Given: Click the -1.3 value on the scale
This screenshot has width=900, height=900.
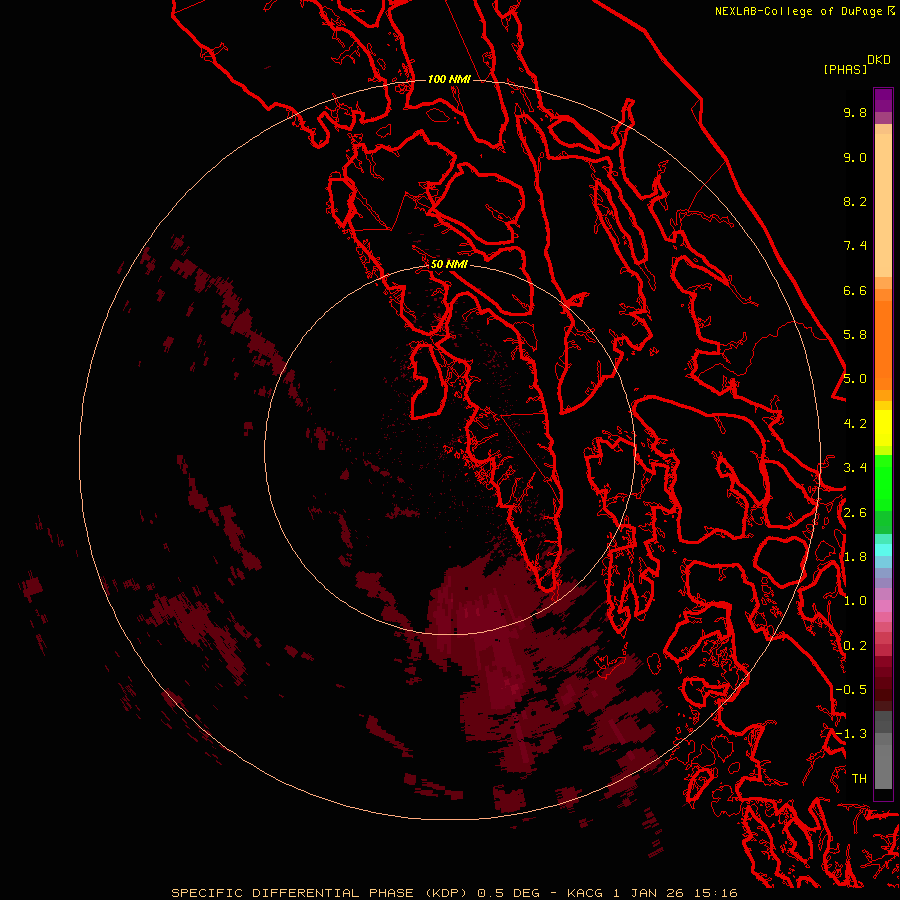Looking at the screenshot, I should [x=851, y=734].
